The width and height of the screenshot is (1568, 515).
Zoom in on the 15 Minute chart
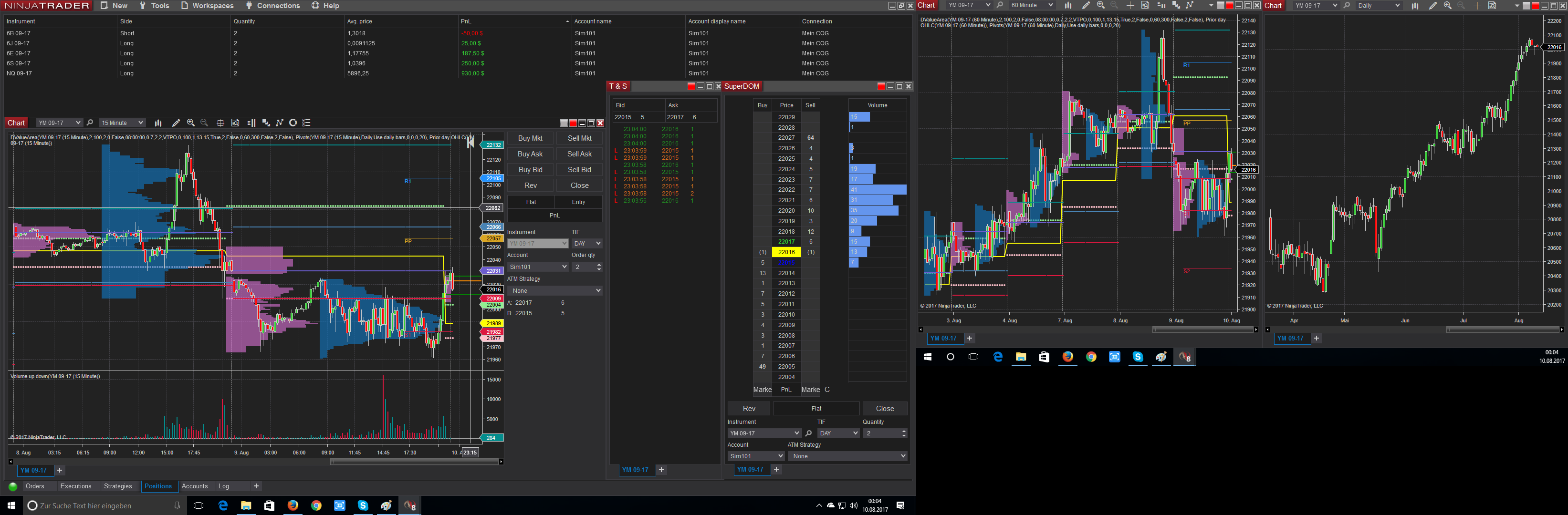[191, 123]
